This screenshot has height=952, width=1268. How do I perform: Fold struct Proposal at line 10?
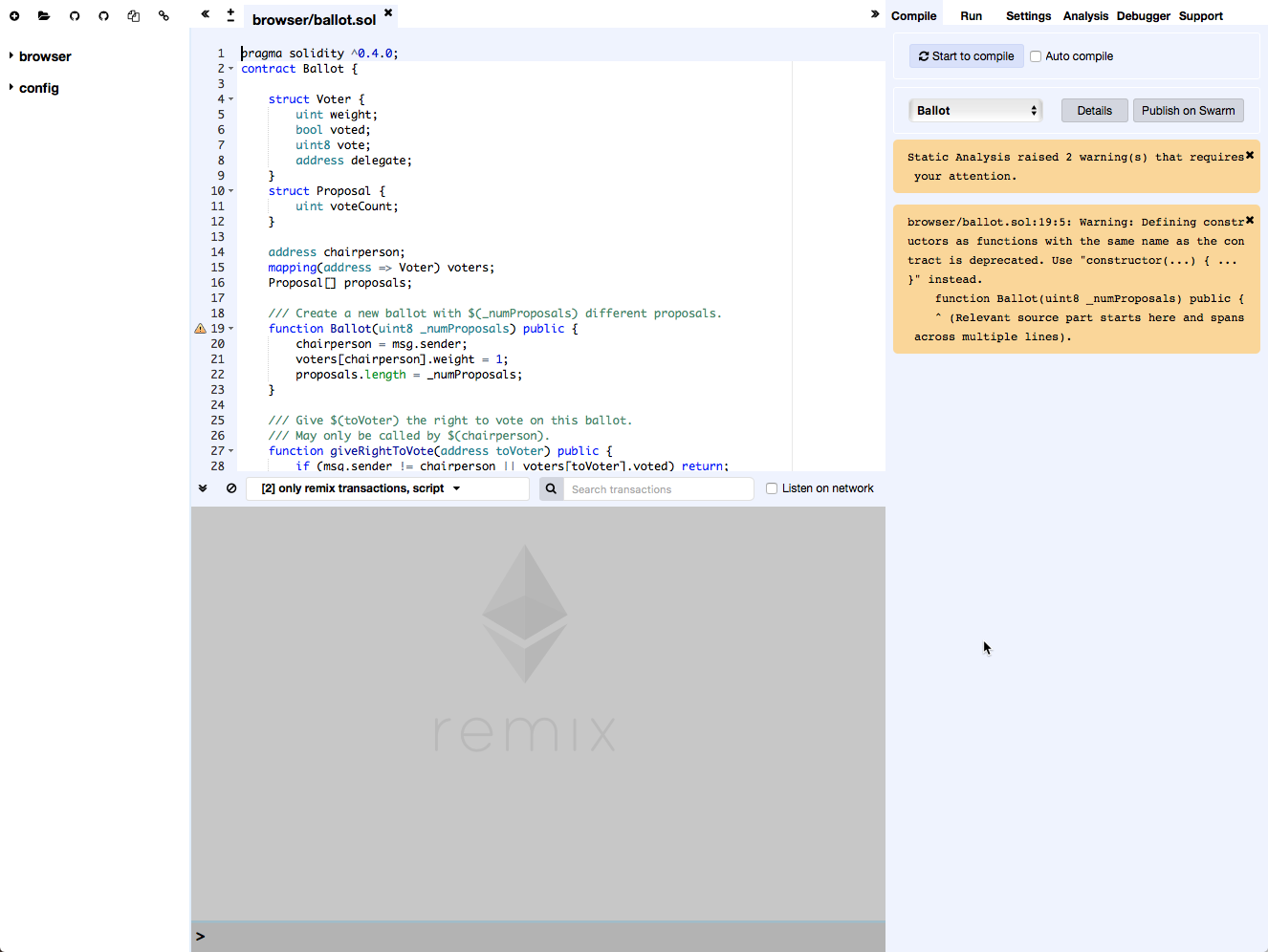pos(230,191)
